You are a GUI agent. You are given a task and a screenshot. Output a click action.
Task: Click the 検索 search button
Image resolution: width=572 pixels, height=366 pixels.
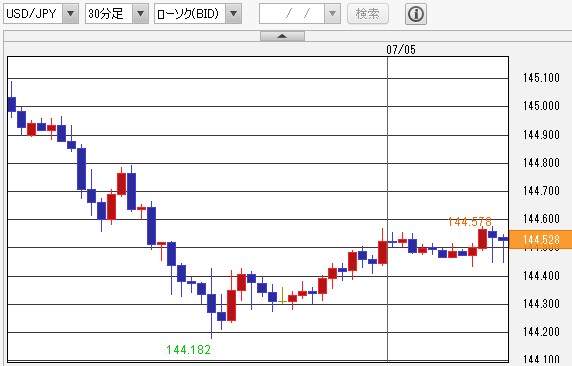click(368, 14)
